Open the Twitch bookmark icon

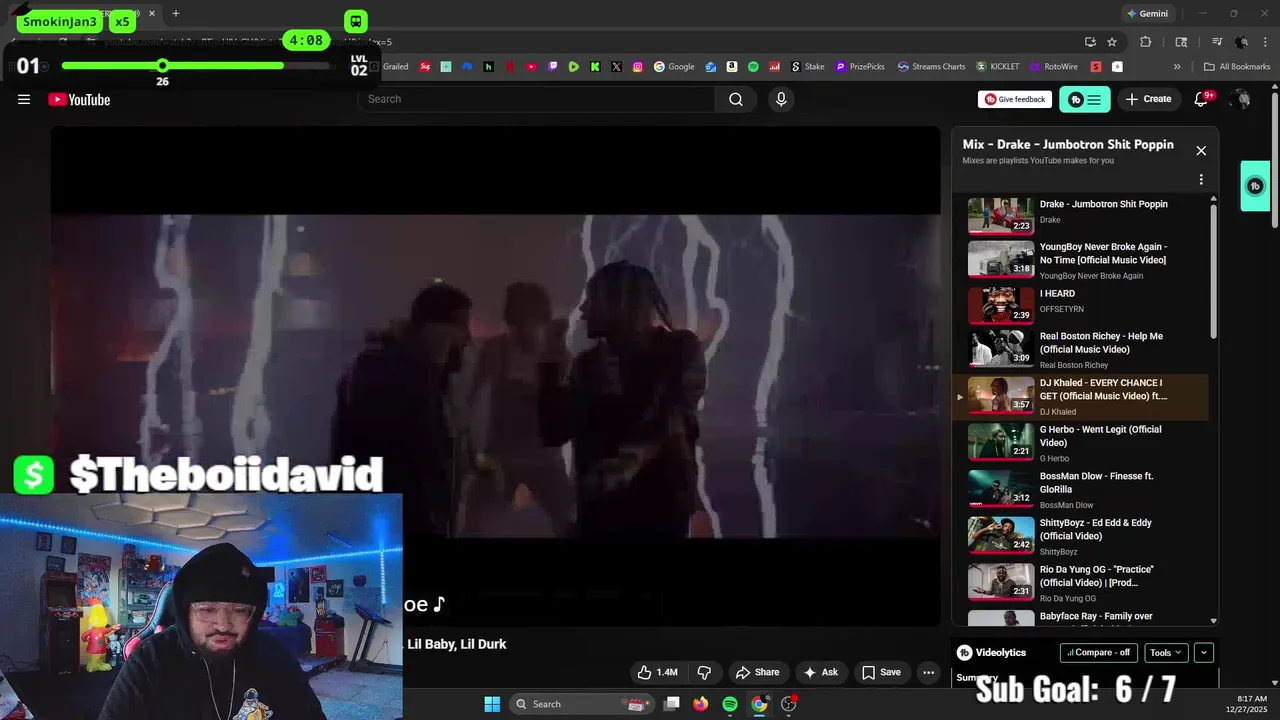tap(553, 67)
